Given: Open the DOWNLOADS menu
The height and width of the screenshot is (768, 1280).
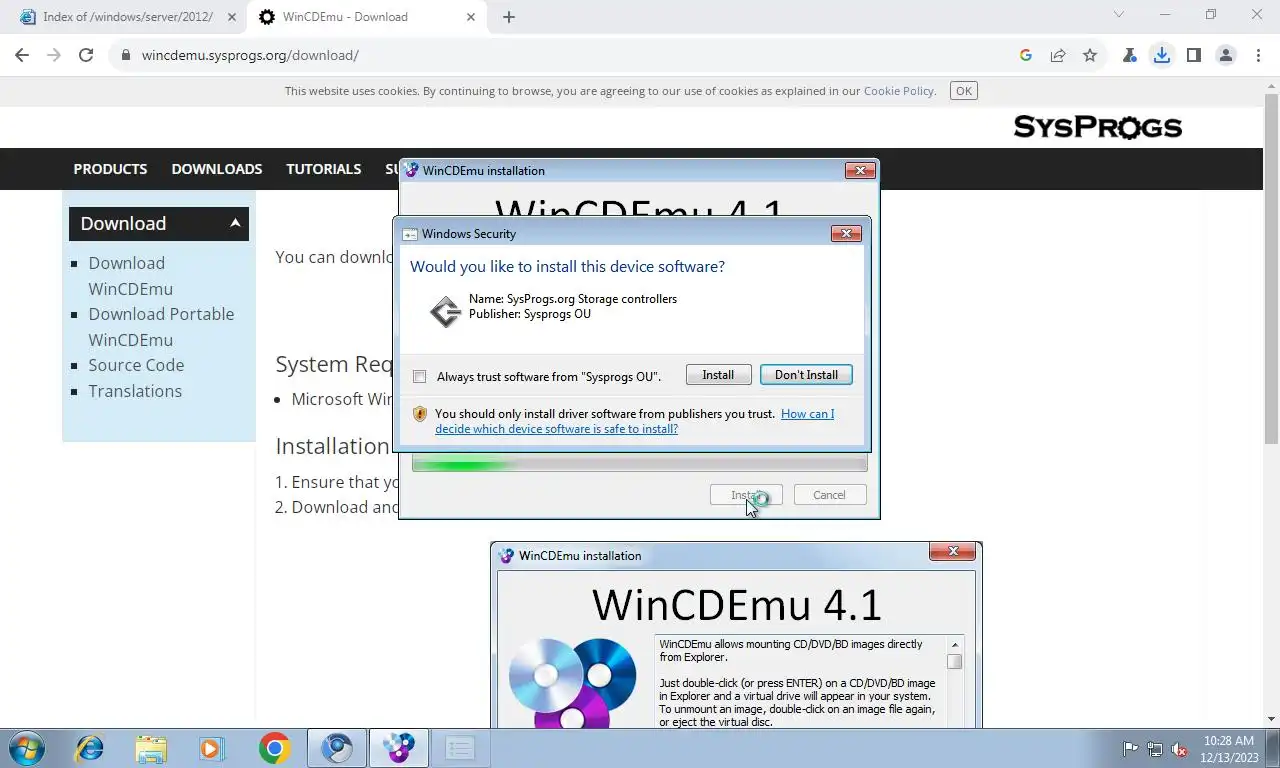Looking at the screenshot, I should (217, 169).
